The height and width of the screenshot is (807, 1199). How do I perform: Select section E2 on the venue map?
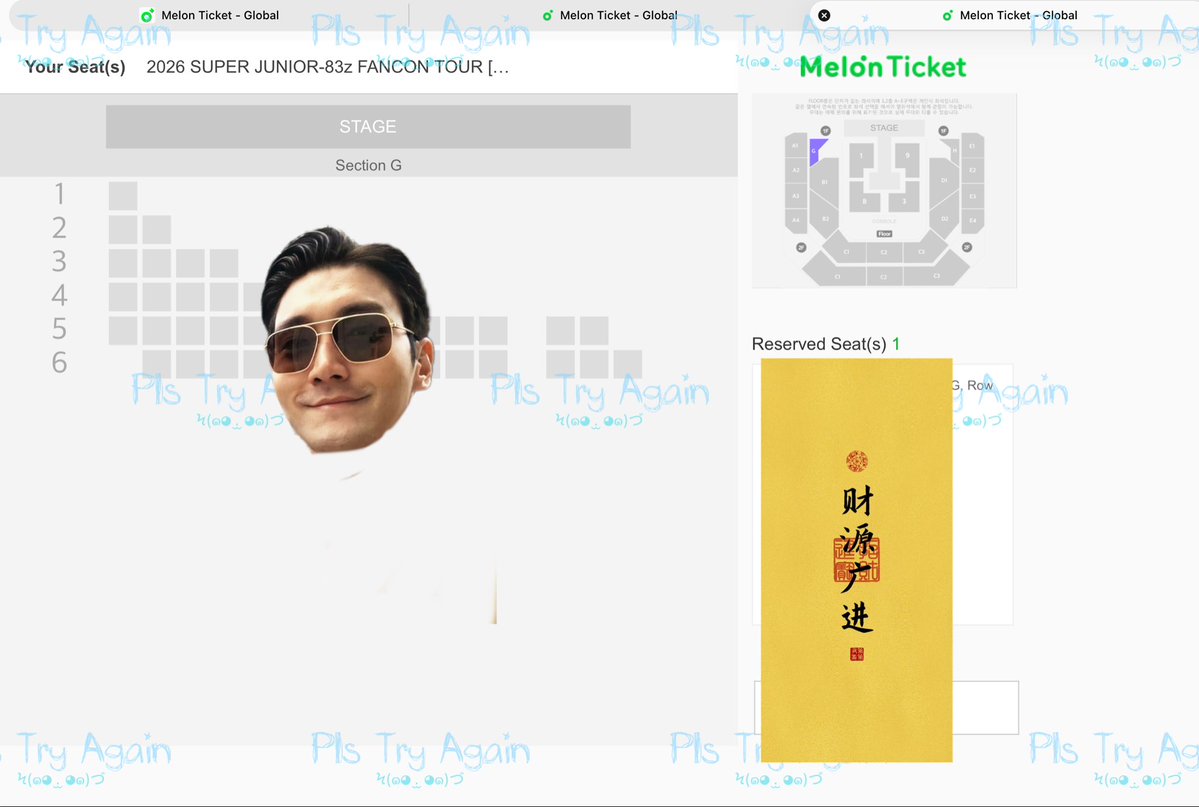(x=973, y=170)
